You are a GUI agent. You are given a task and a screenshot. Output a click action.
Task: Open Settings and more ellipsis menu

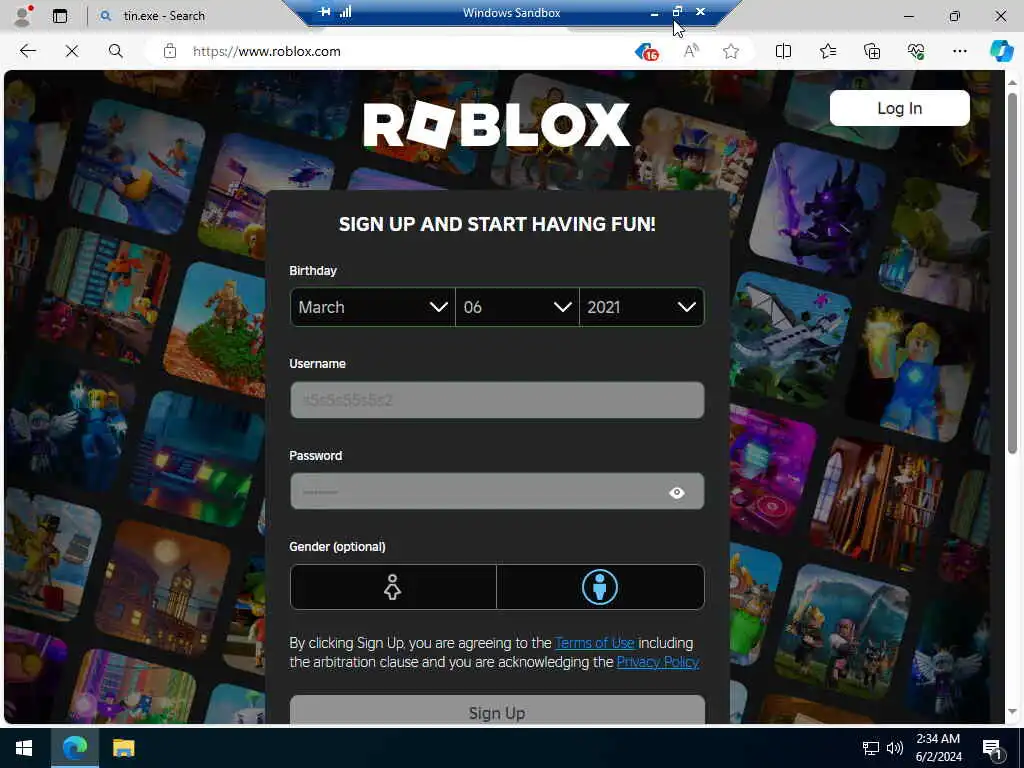click(959, 51)
